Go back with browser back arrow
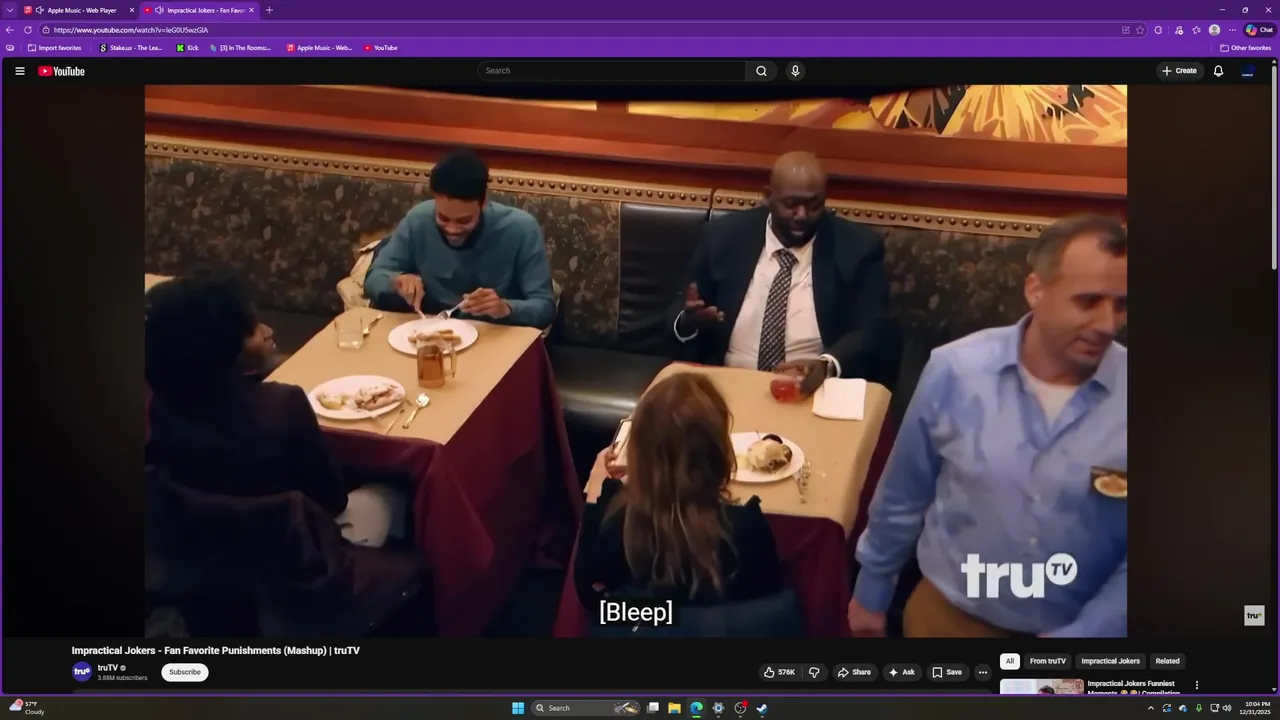 (10, 30)
